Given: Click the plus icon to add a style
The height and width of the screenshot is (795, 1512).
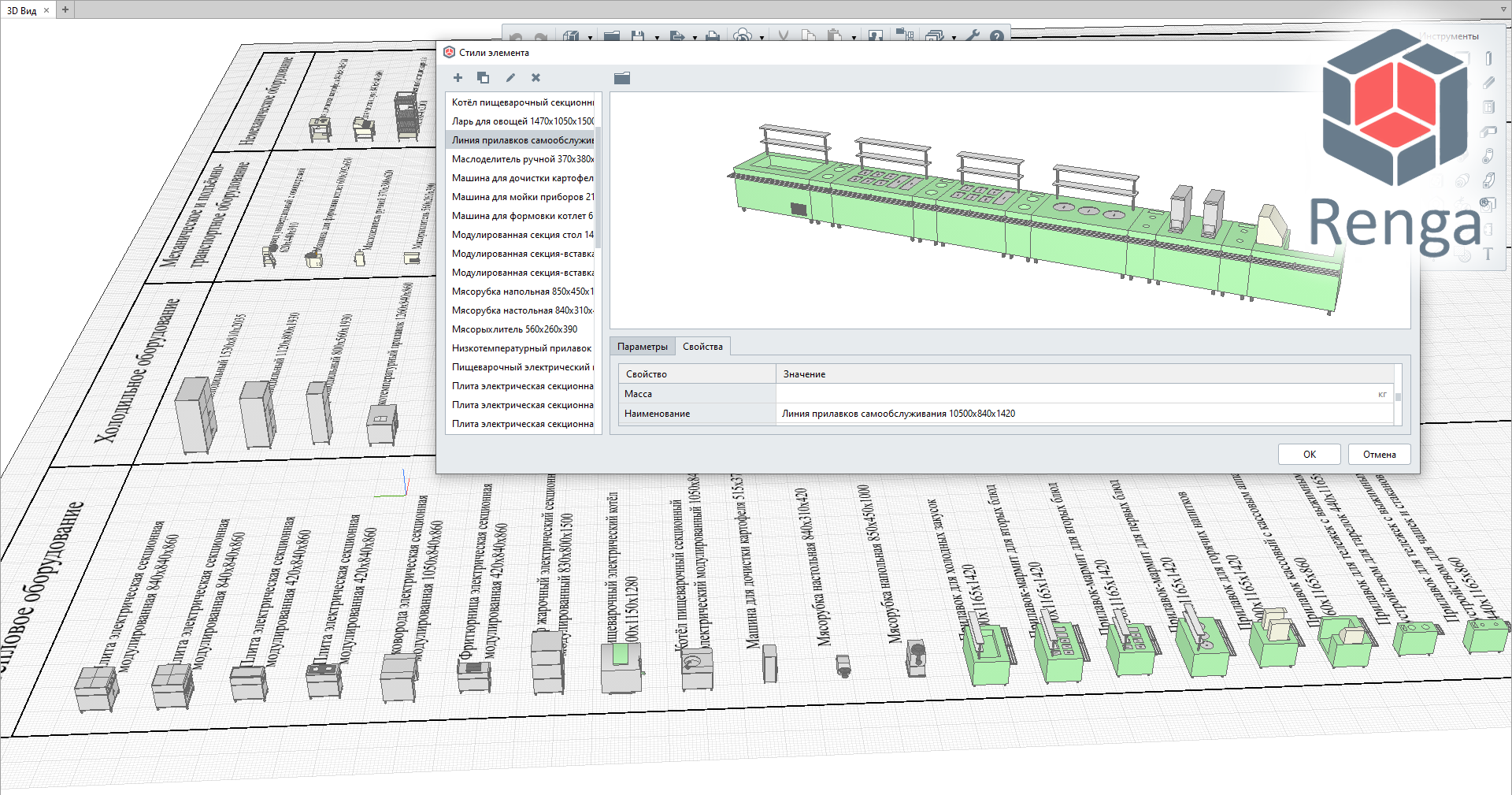Looking at the screenshot, I should tap(458, 77).
